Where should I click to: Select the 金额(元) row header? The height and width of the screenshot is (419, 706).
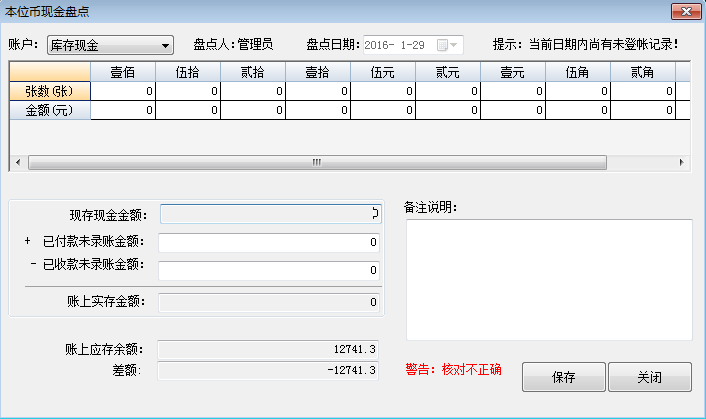click(x=50, y=111)
